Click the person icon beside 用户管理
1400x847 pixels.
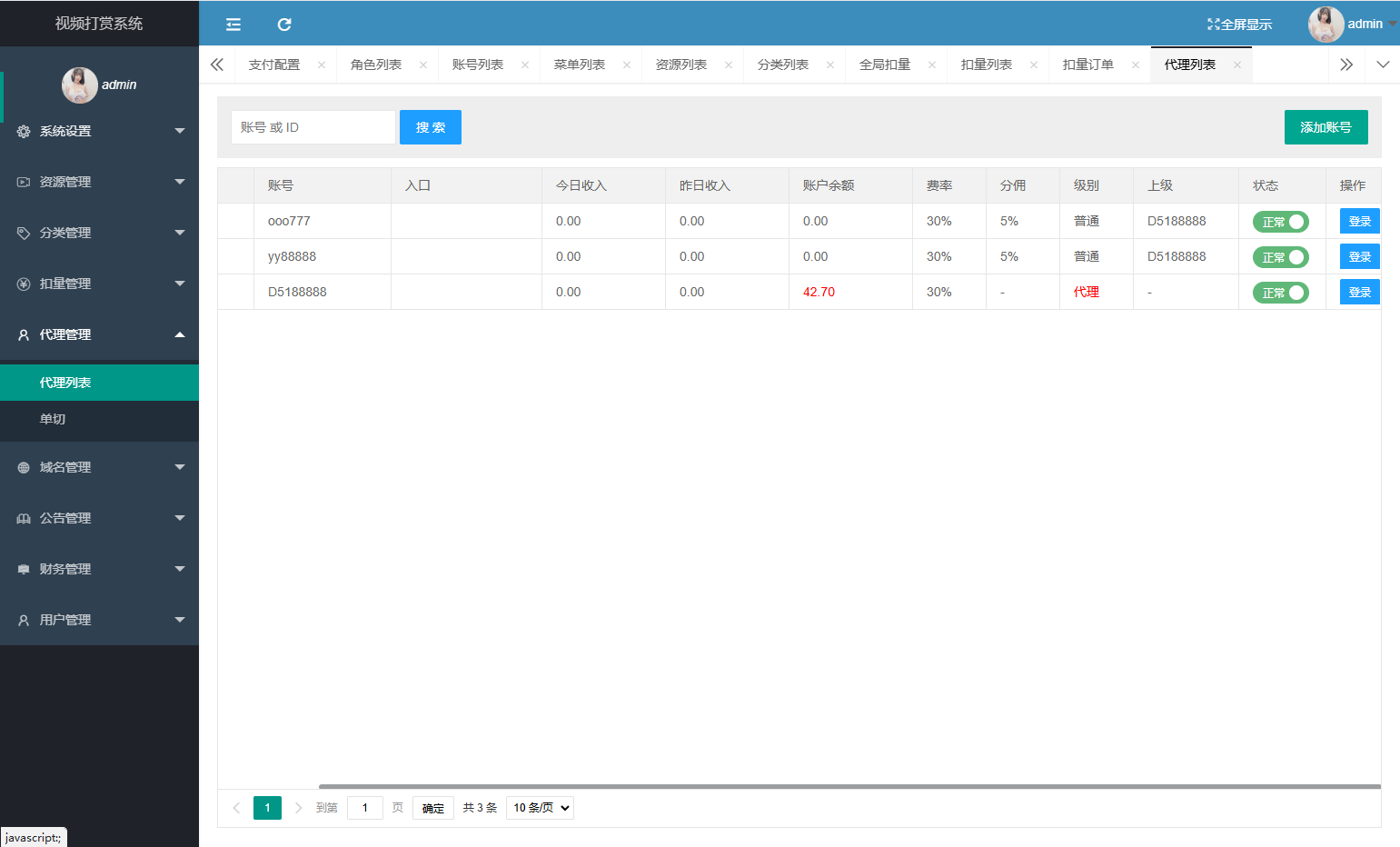pyautogui.click(x=24, y=621)
